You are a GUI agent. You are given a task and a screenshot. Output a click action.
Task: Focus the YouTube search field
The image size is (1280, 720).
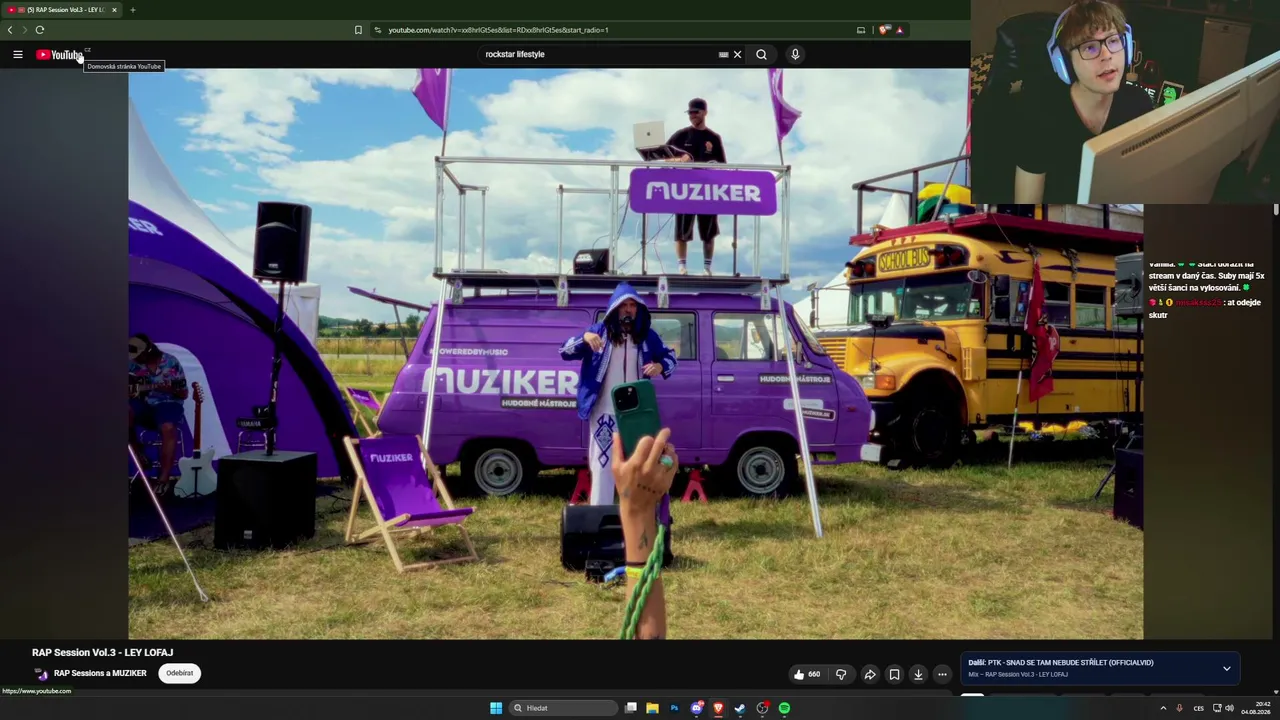598,55
